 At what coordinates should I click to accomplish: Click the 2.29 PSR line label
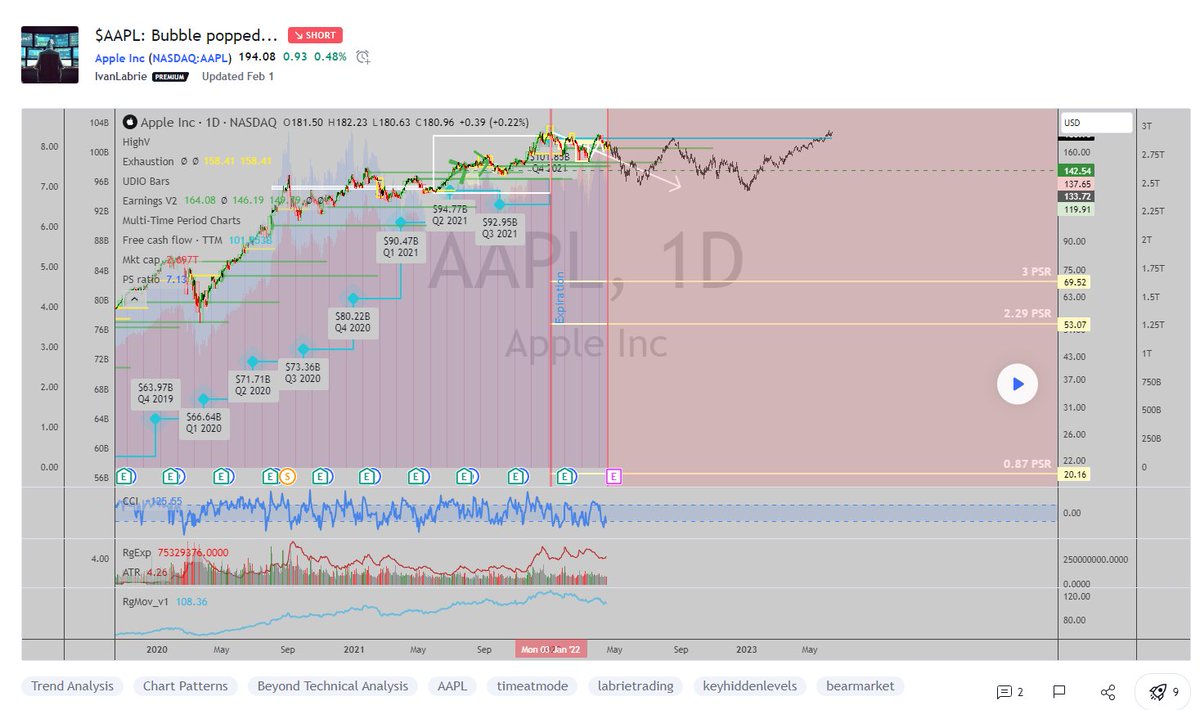click(x=1028, y=314)
